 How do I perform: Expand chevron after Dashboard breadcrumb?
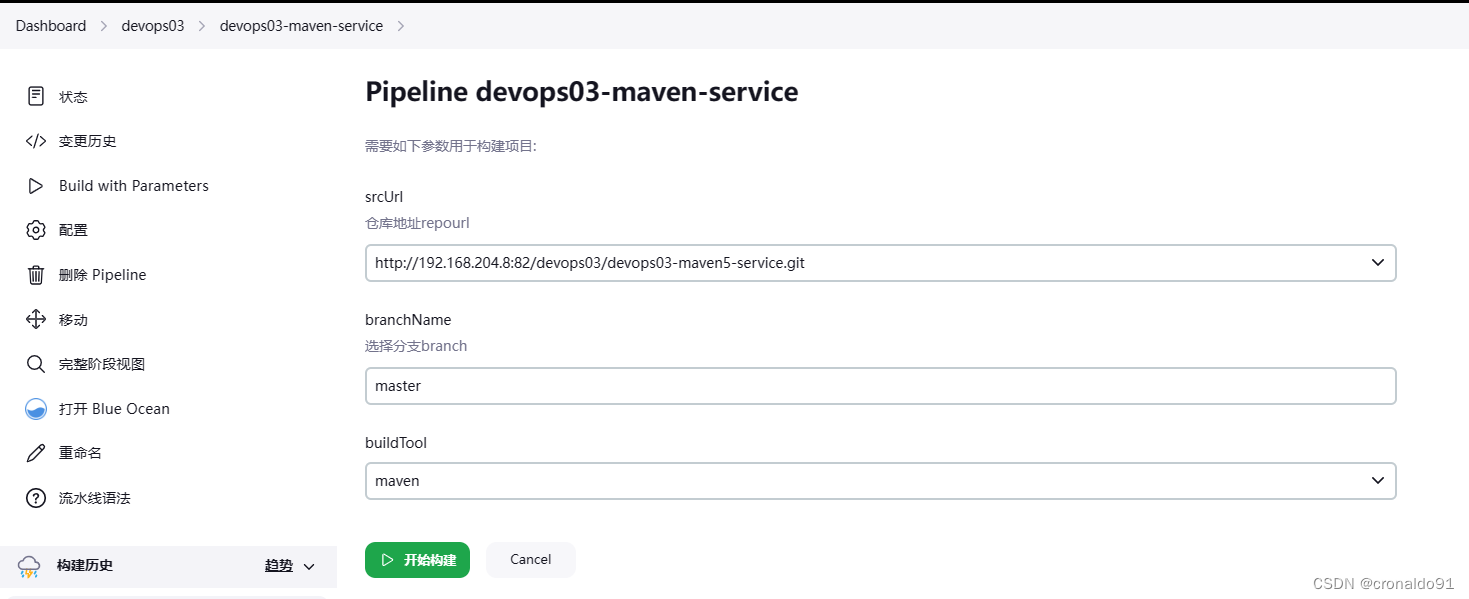104,26
